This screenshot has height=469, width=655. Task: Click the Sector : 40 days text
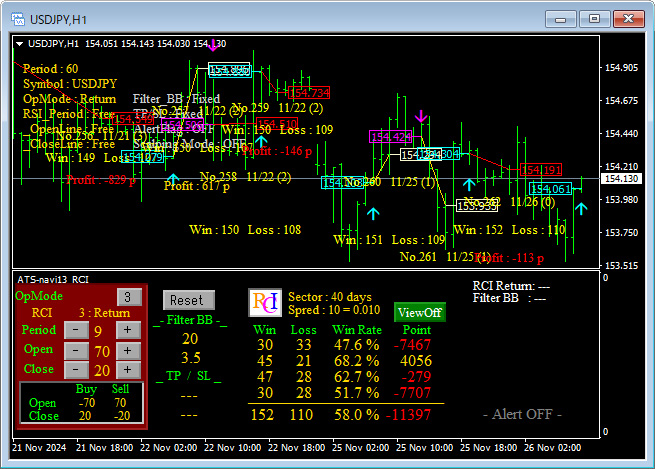(330, 297)
